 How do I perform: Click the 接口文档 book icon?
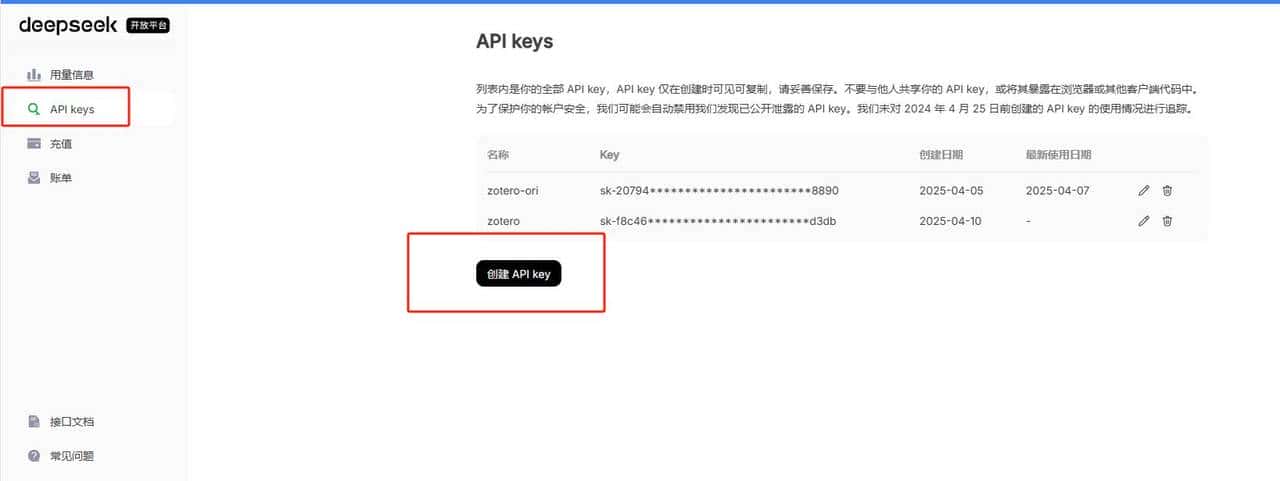(34, 422)
